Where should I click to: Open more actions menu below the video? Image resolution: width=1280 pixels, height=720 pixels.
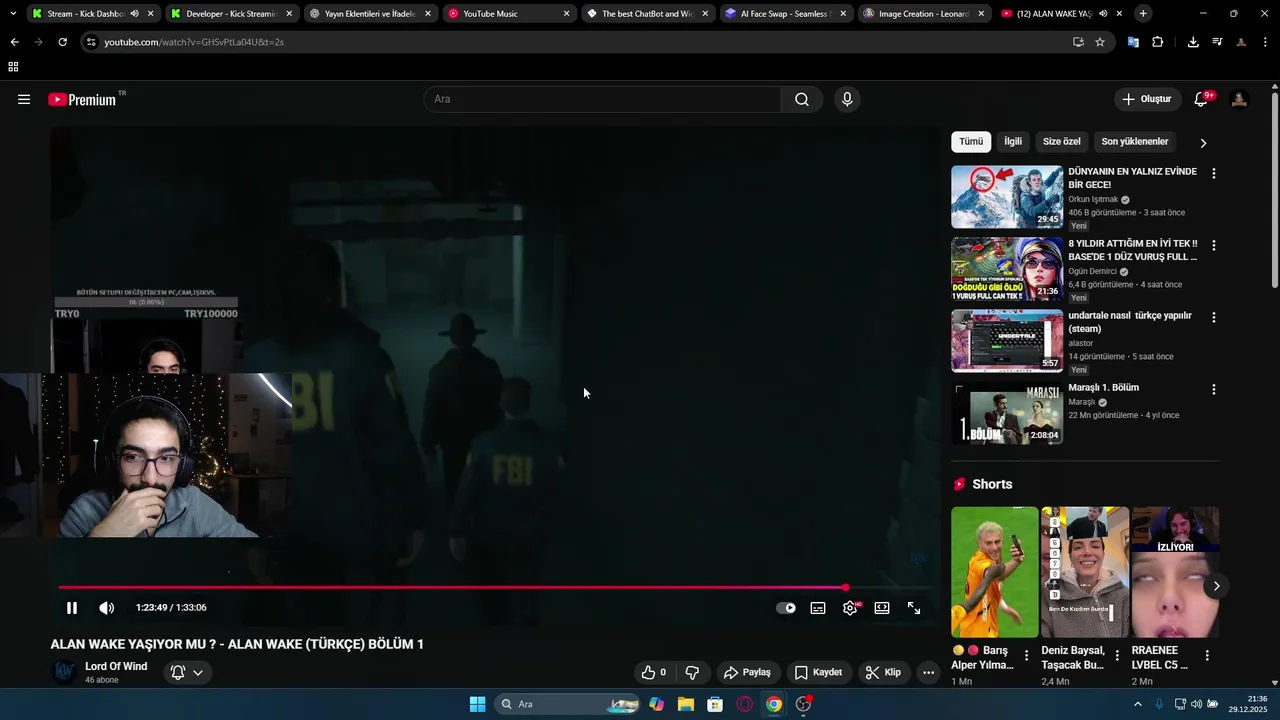[x=928, y=672]
